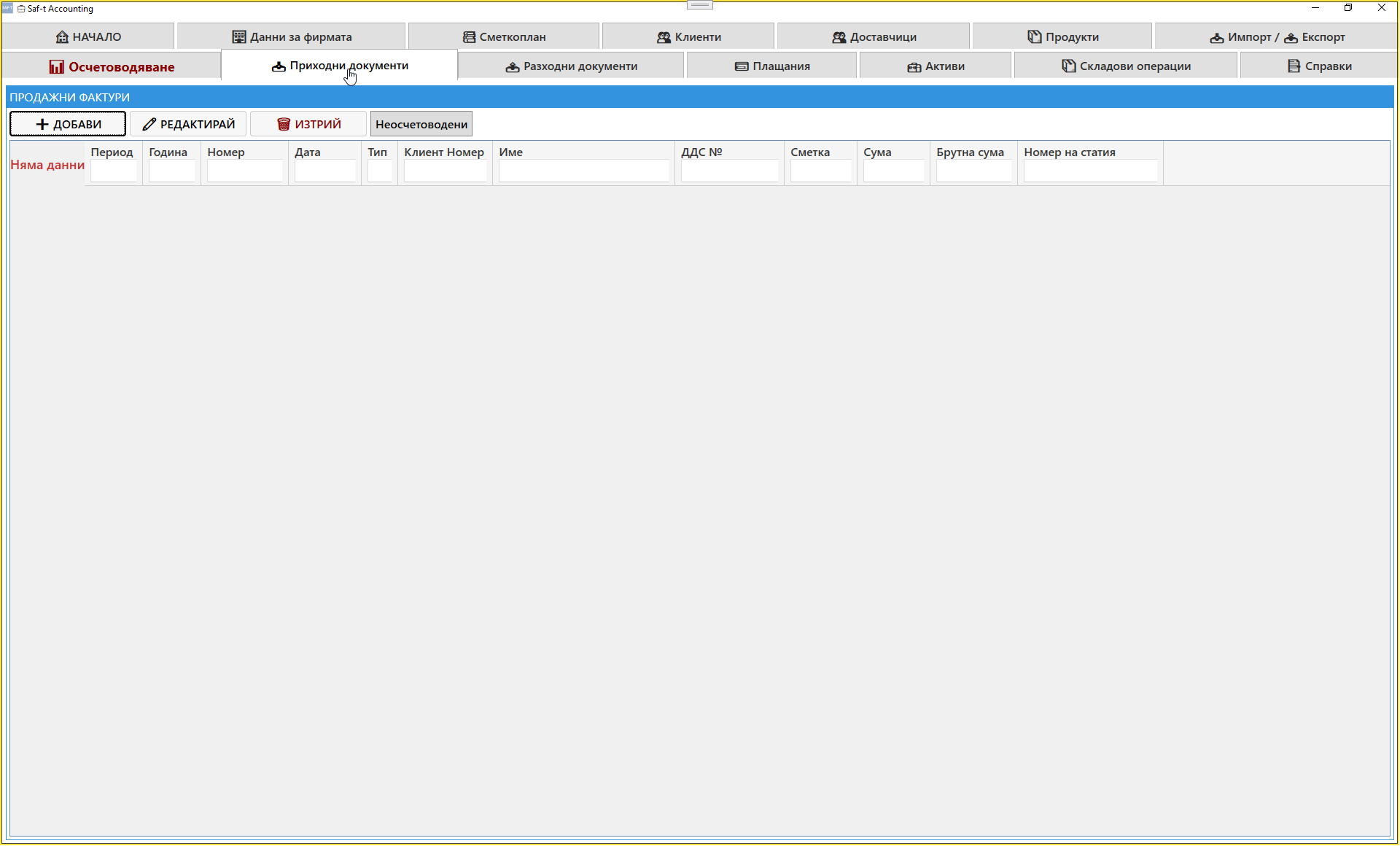Click the Няма данни message

(47, 165)
